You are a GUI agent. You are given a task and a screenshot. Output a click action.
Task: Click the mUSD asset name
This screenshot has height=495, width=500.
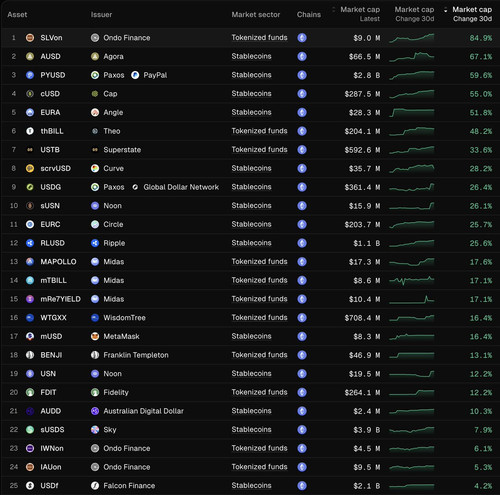coord(51,336)
